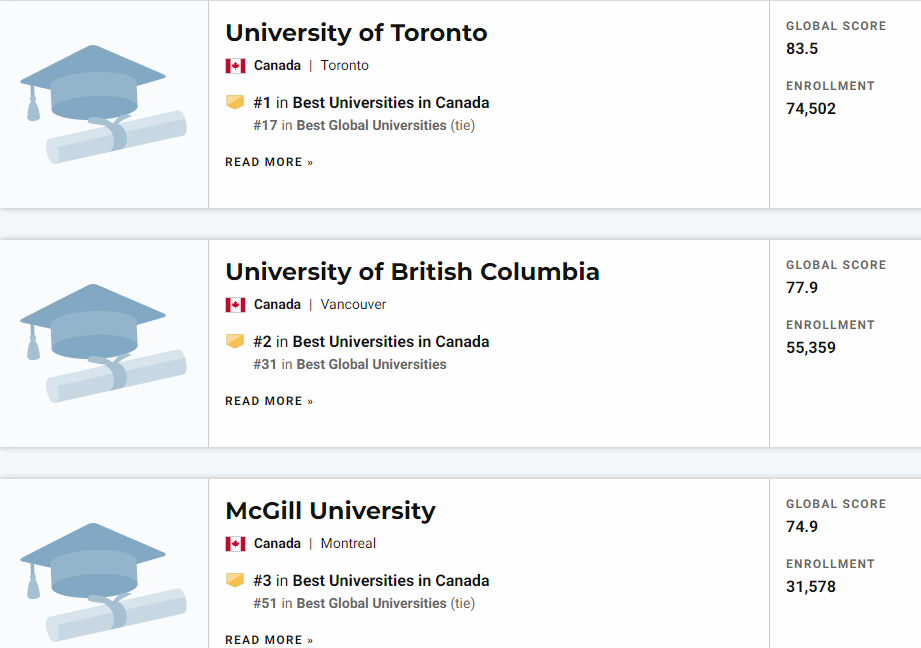Click the McGill University graduation cap thumbnail

[103, 582]
